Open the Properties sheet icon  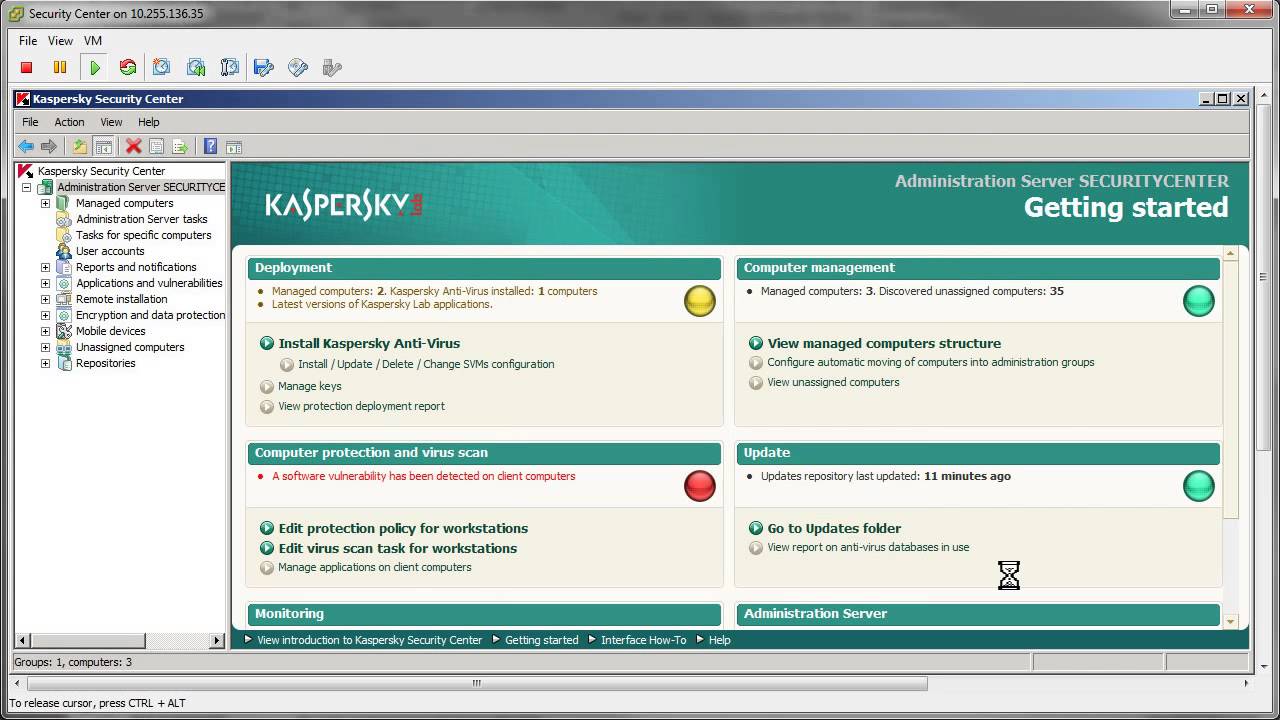click(156, 147)
